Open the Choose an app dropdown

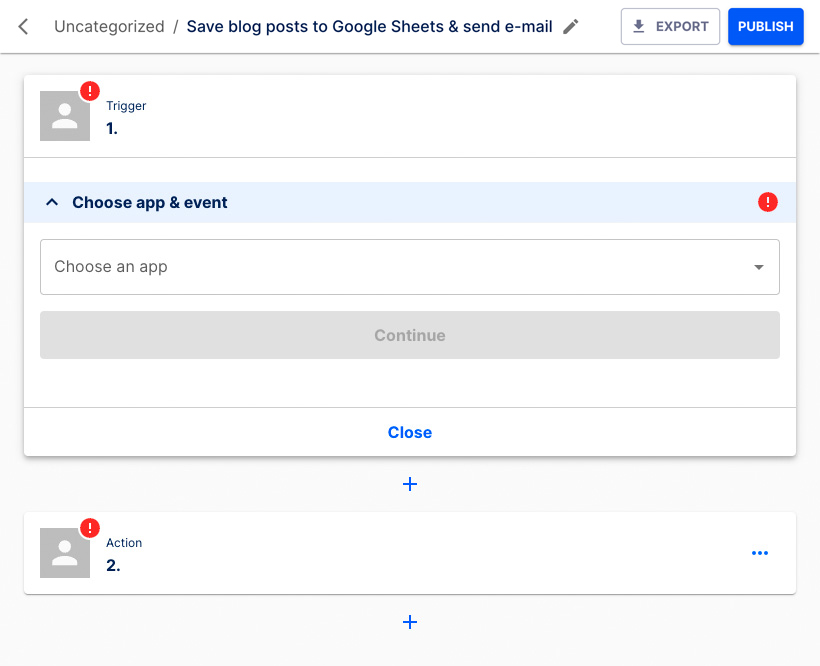click(410, 267)
